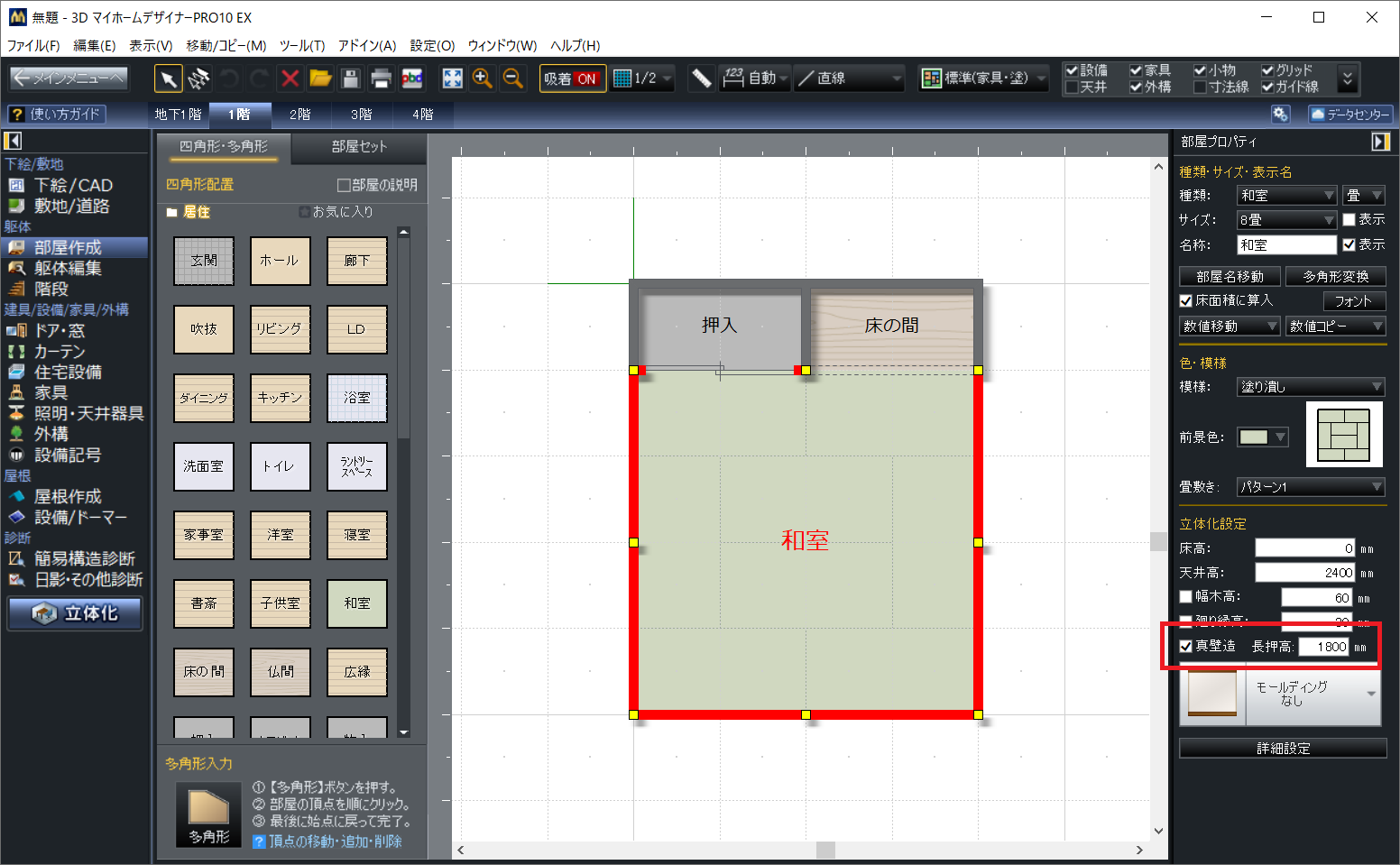
Task: Click the zoom in magnifier icon
Action: (483, 79)
